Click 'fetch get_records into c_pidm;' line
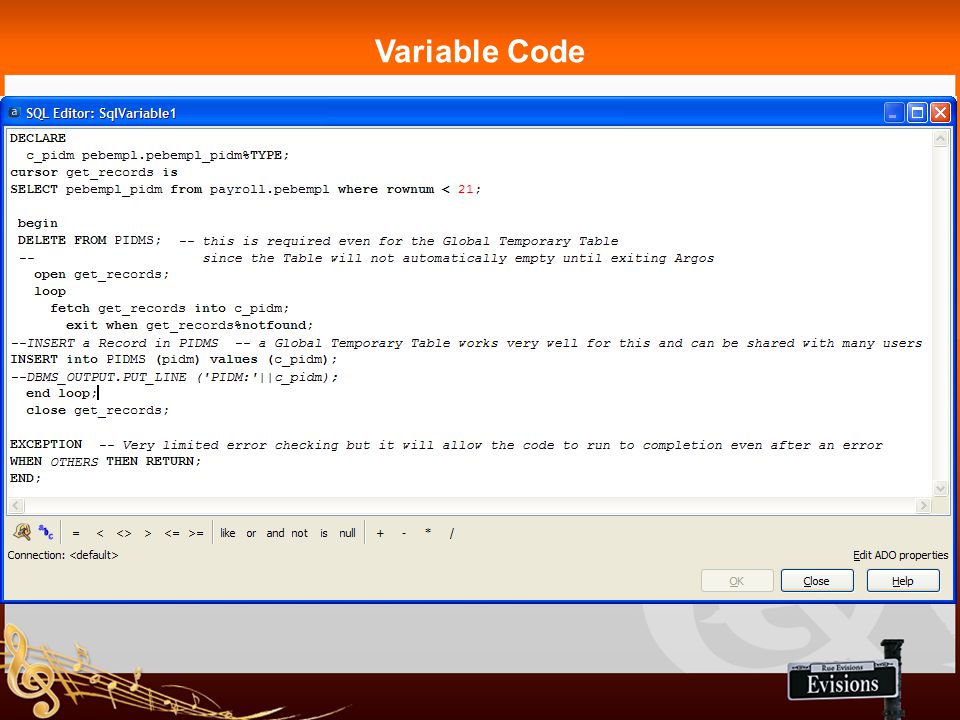The image size is (960, 720). [x=170, y=308]
